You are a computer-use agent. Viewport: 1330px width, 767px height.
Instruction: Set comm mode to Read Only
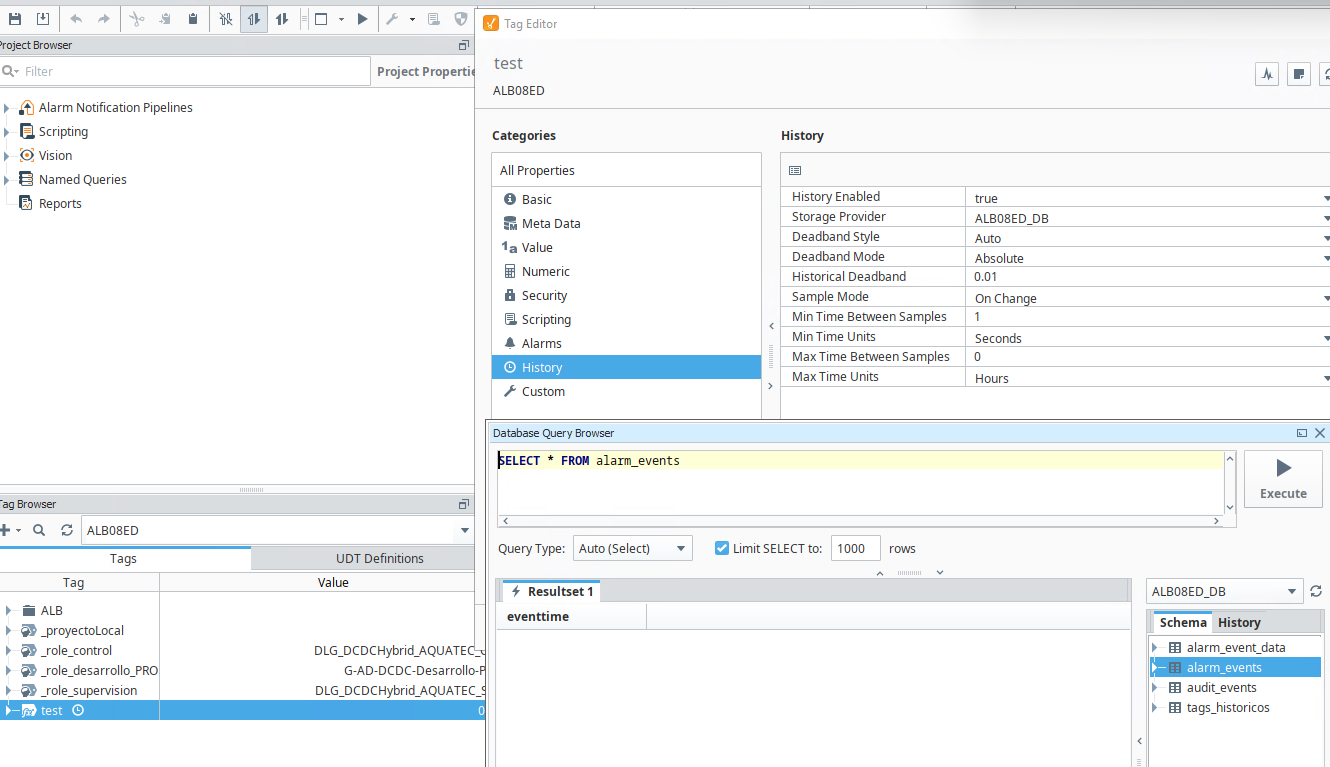[x=254, y=19]
